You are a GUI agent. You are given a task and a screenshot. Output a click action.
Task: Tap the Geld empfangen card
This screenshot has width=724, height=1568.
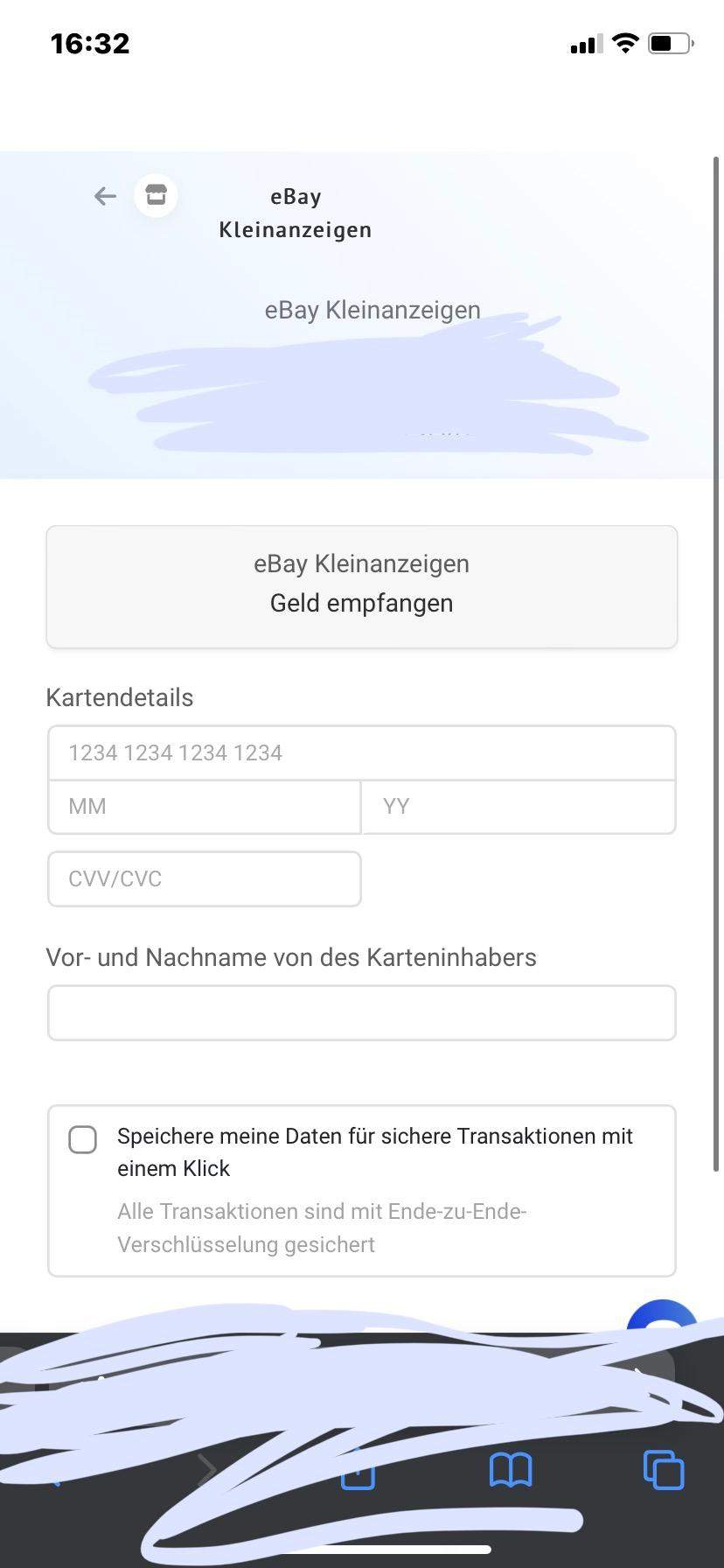coord(361,586)
